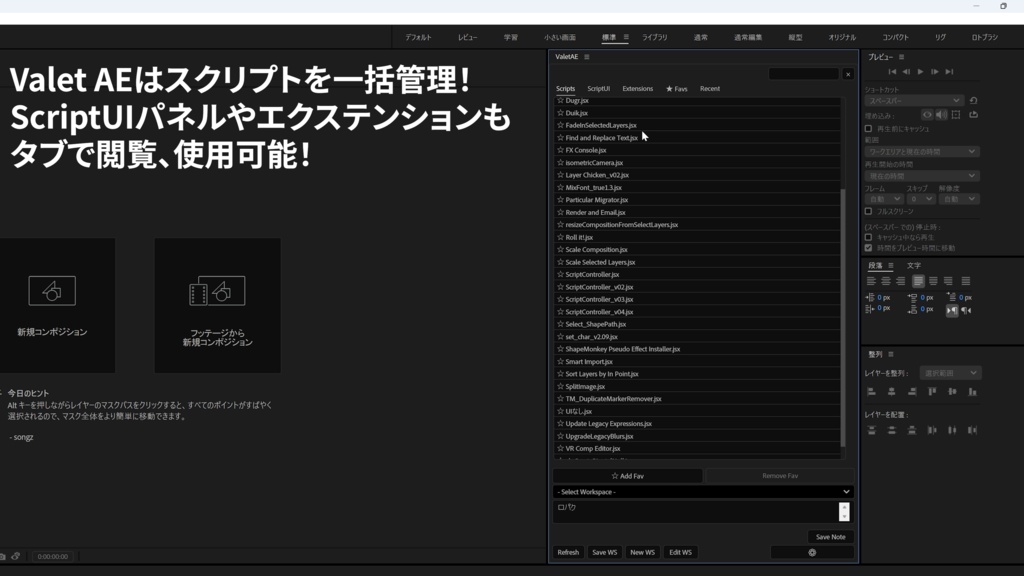Click the New Composition from Footage icon

(x=216, y=290)
